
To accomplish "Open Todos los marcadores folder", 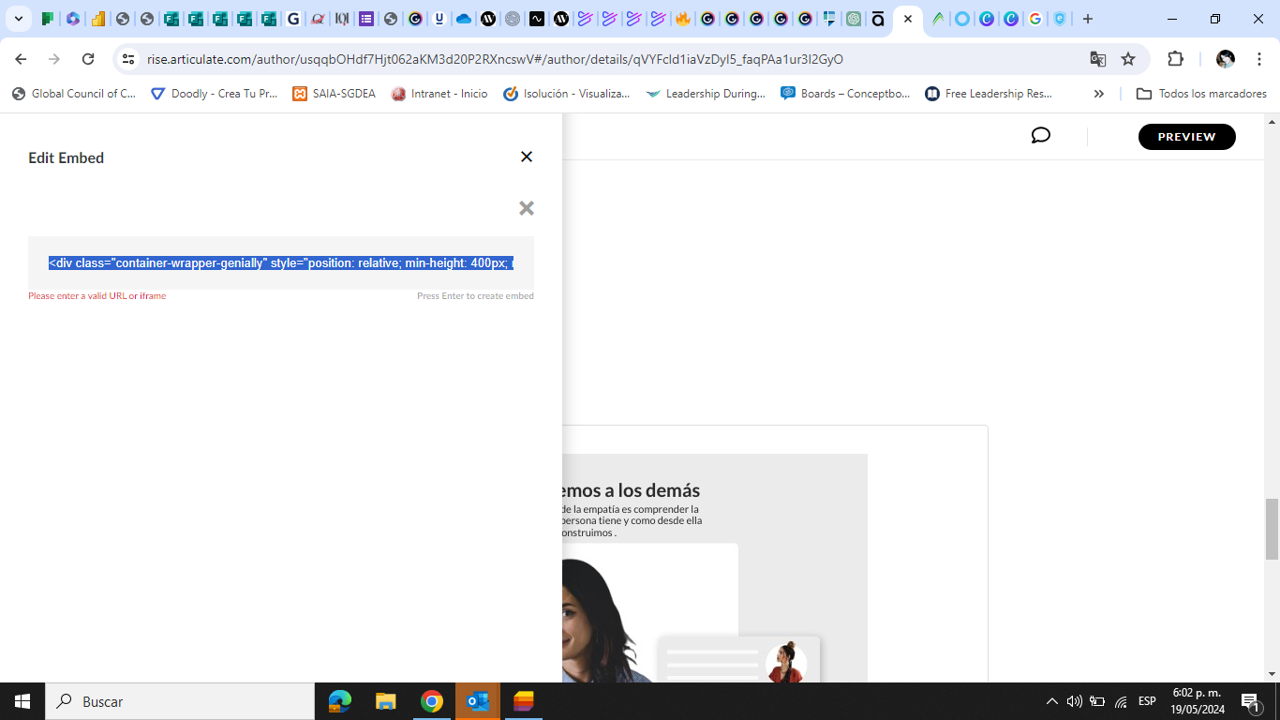I will [1201, 94].
